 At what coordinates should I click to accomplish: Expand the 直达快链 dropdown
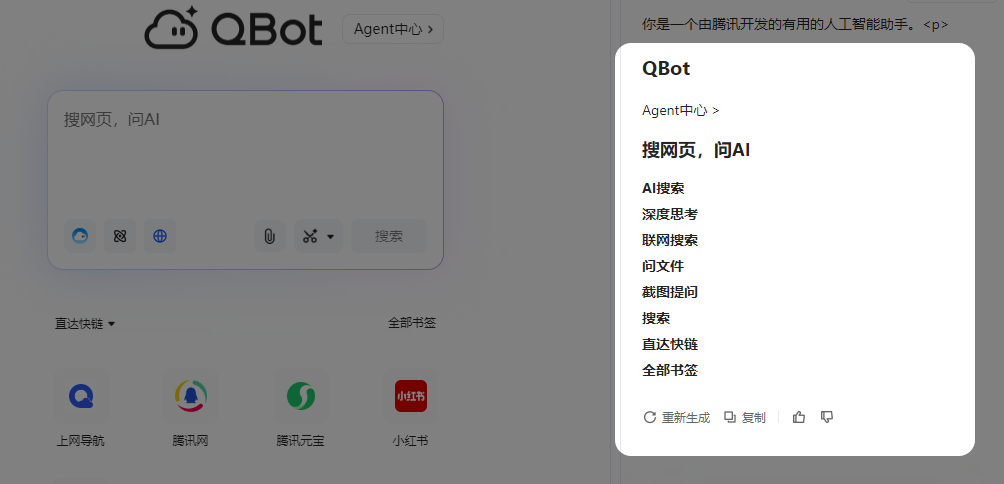pyautogui.click(x=85, y=323)
